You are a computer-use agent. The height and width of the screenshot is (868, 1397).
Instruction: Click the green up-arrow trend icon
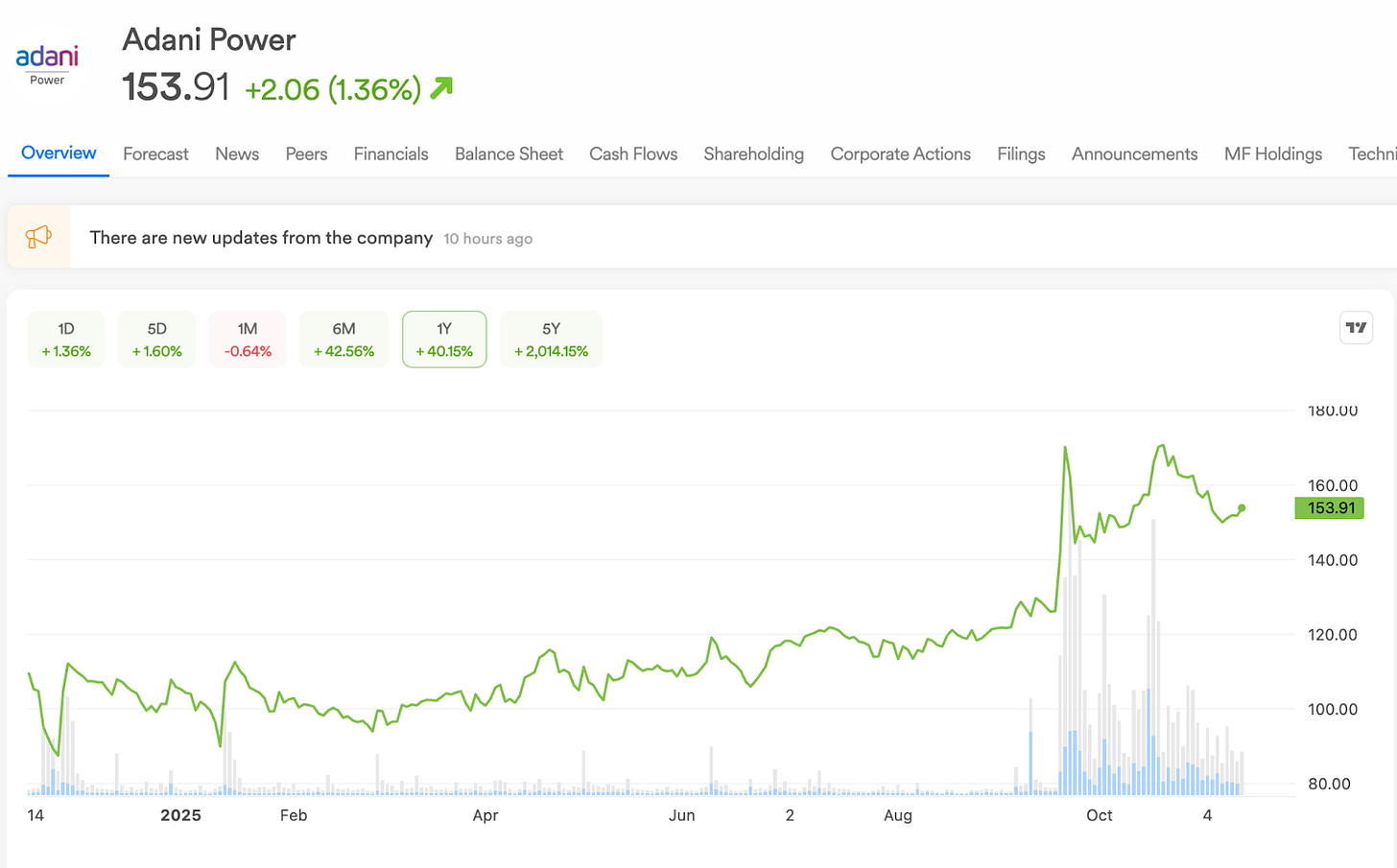(x=441, y=88)
